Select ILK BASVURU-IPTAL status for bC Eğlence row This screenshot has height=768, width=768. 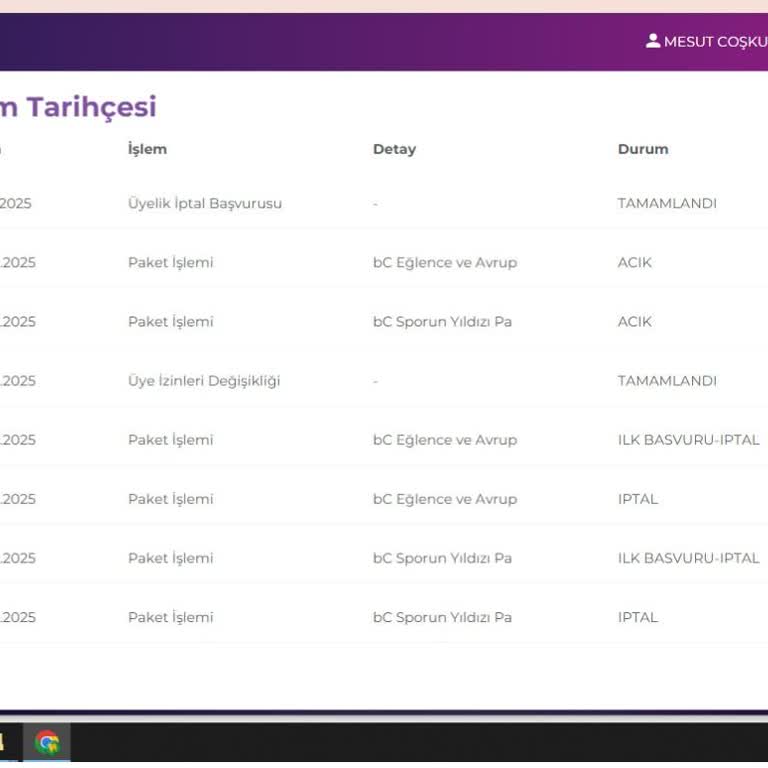[688, 440]
